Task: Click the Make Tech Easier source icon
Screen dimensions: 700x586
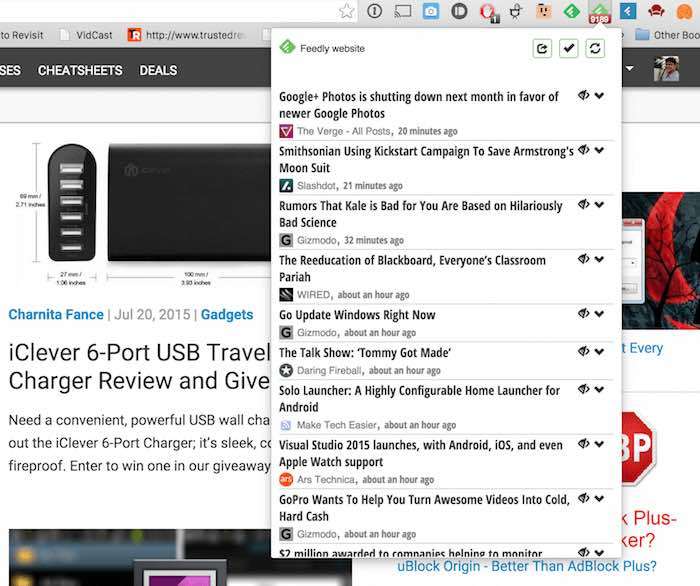Action: tap(286, 425)
